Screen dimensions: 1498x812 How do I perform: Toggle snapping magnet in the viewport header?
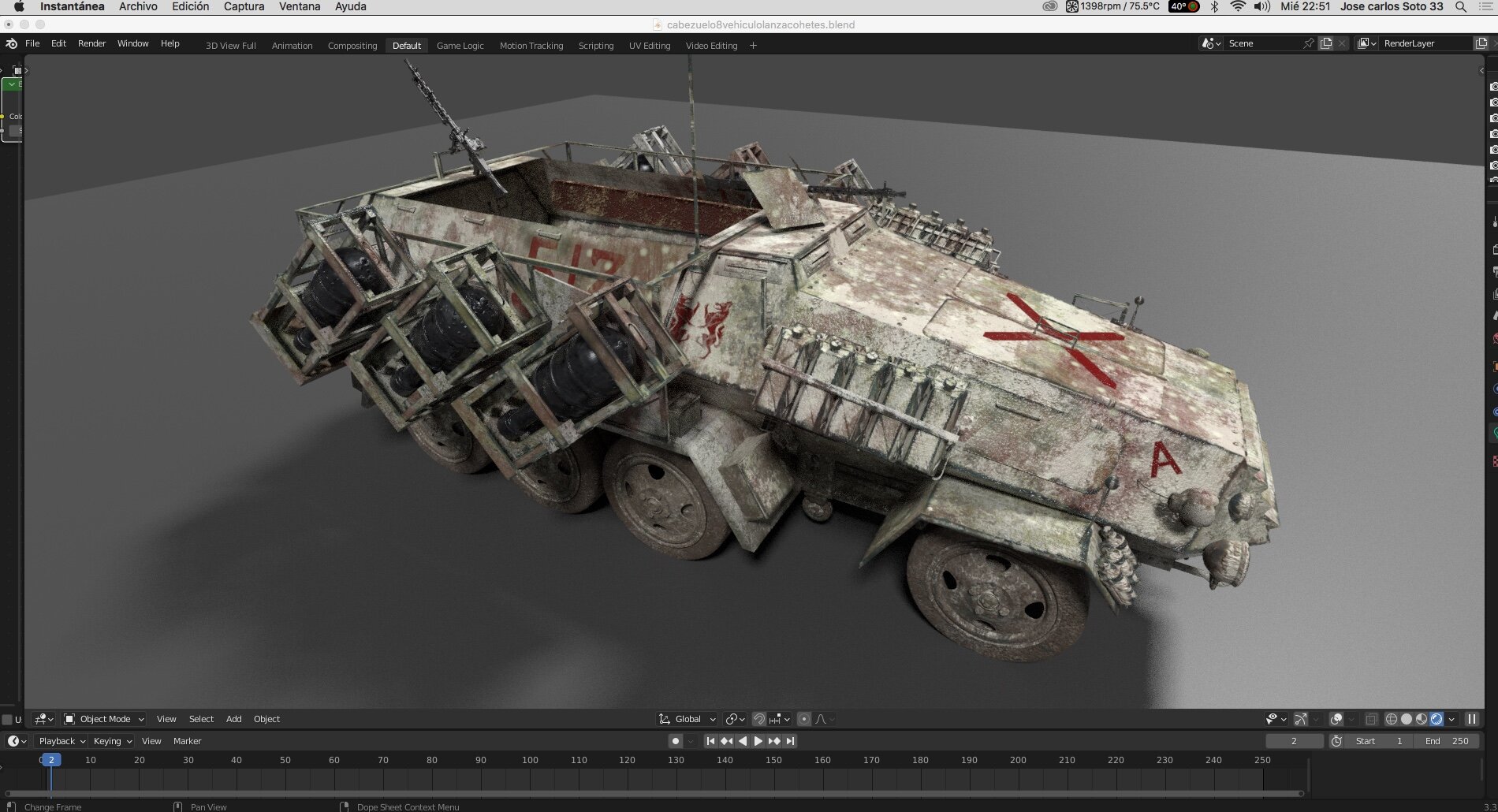pos(758,719)
